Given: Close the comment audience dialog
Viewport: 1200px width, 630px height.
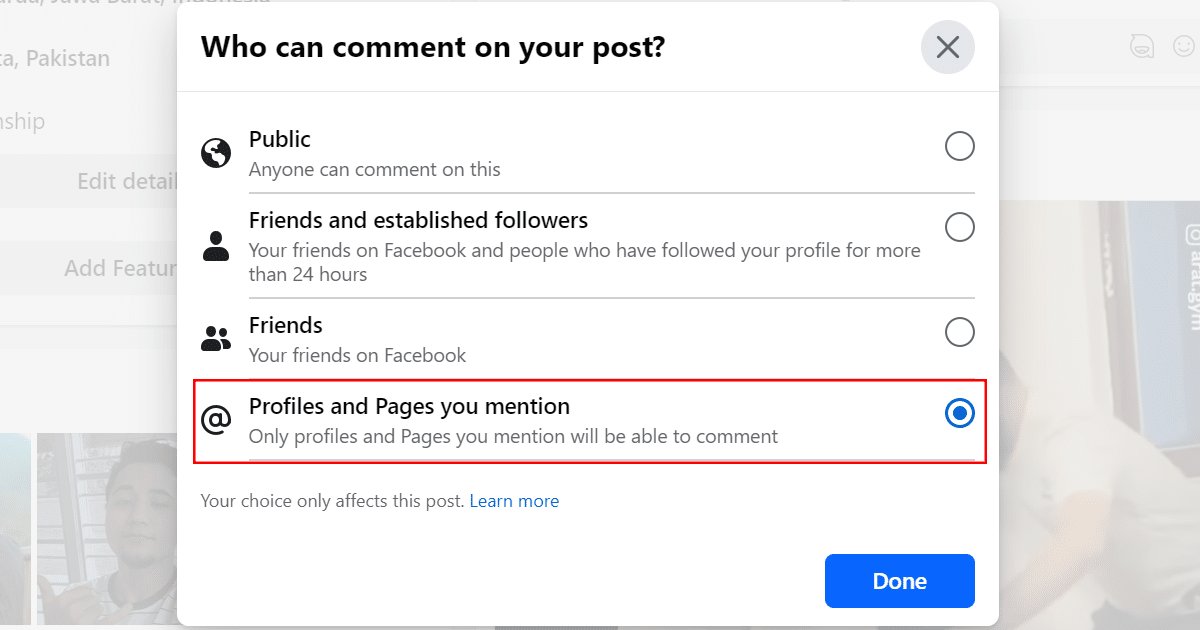Looking at the screenshot, I should (x=947, y=47).
